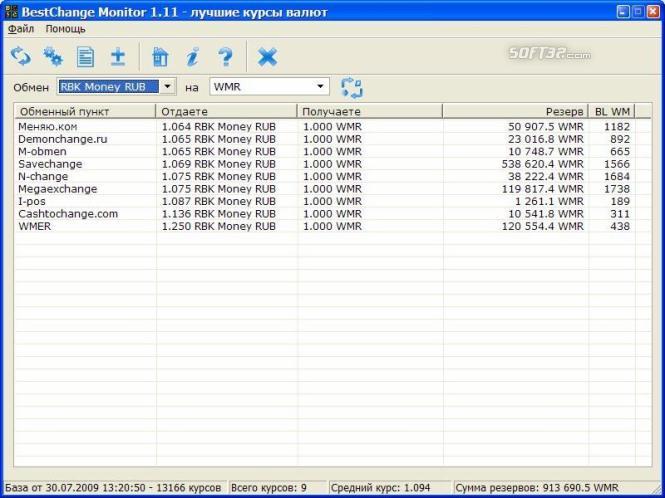Expand the RBK Money RUB dropdown arrow
Image resolution: width=665 pixels, height=498 pixels.
168,87
